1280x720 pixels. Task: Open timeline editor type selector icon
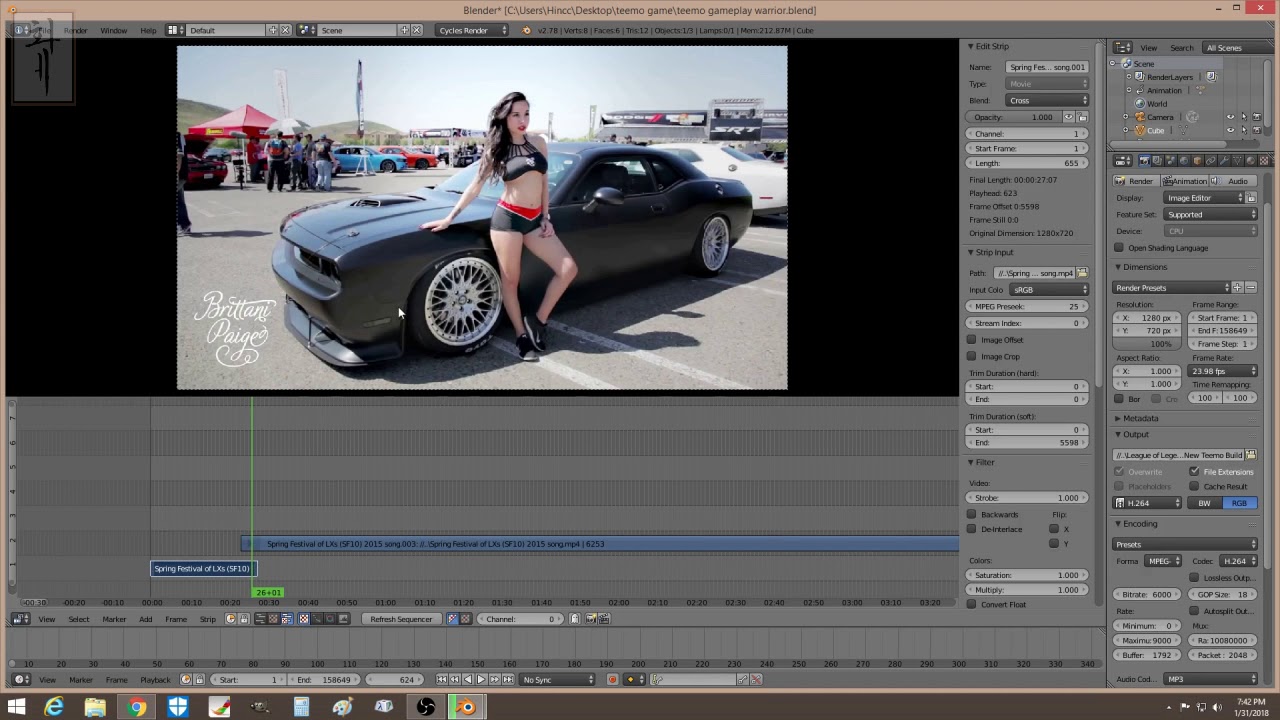click(x=19, y=680)
